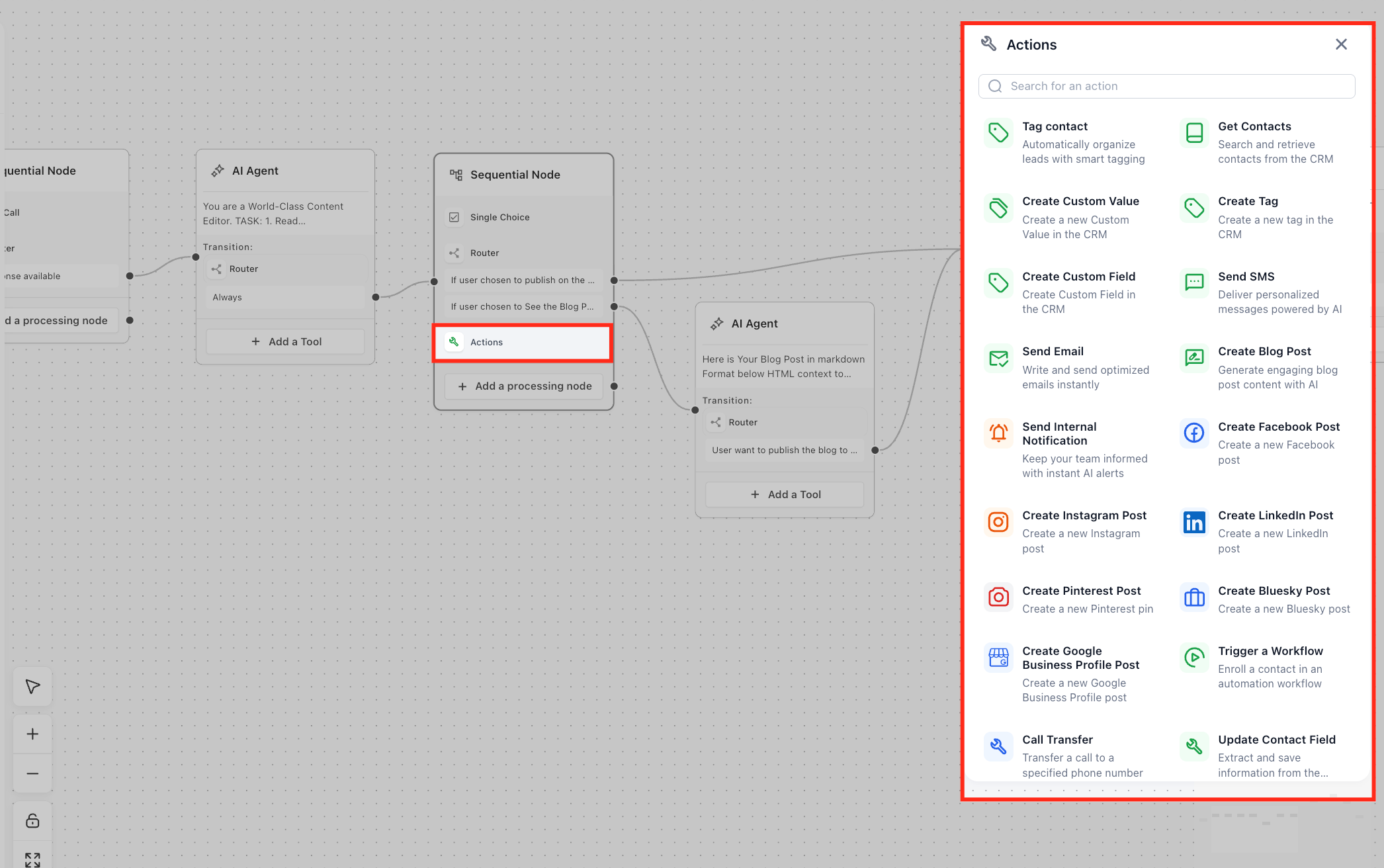The width and height of the screenshot is (1384, 868).
Task: Click the Router row in the first AI Agent
Action: click(286, 269)
